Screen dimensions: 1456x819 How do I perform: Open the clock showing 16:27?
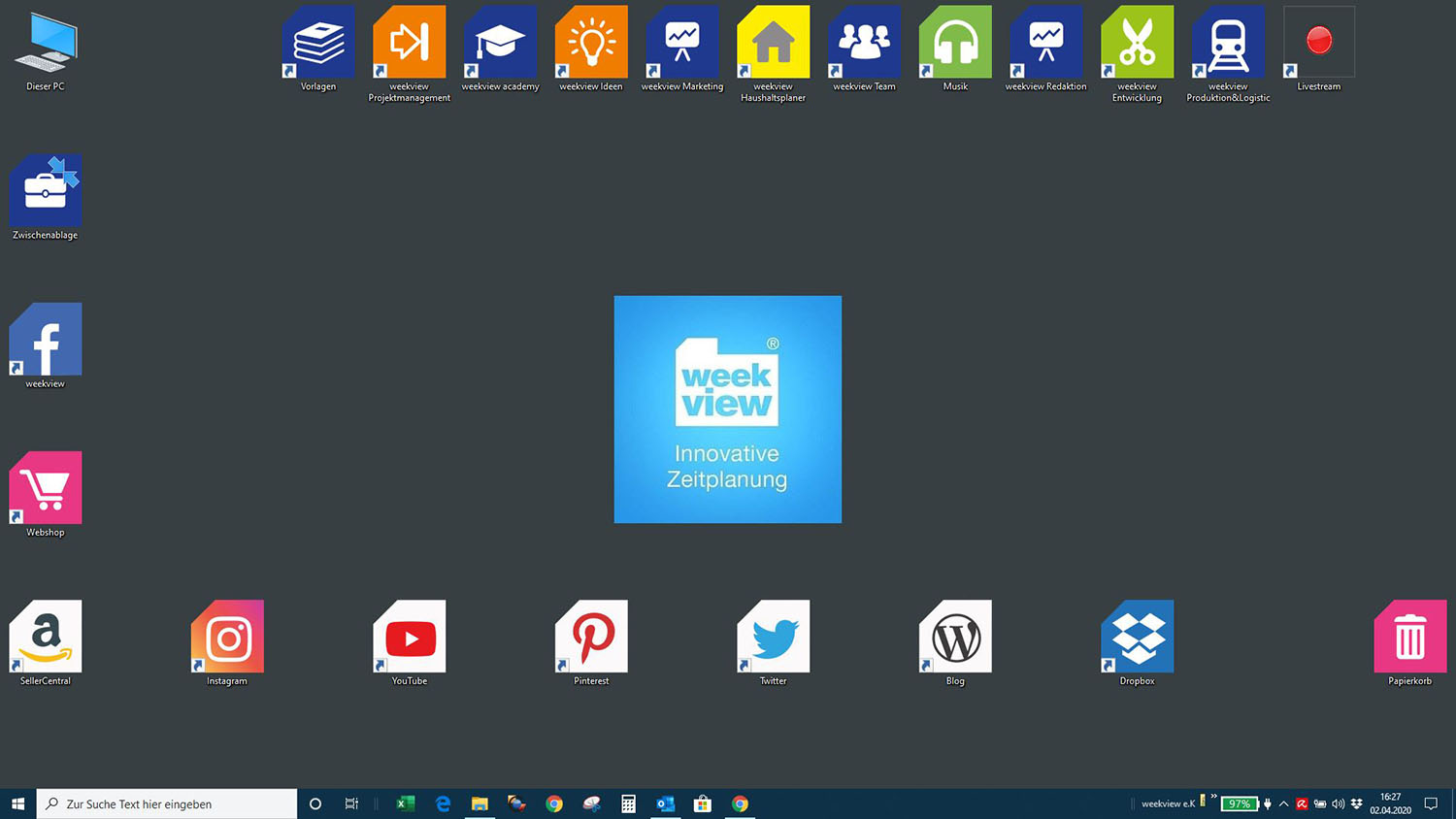pyautogui.click(x=1391, y=803)
